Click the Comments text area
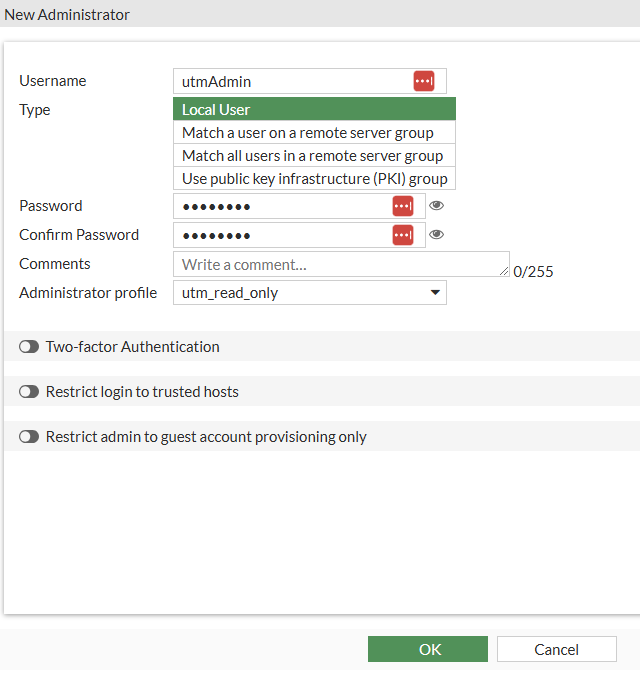The width and height of the screenshot is (640, 679). click(340, 265)
